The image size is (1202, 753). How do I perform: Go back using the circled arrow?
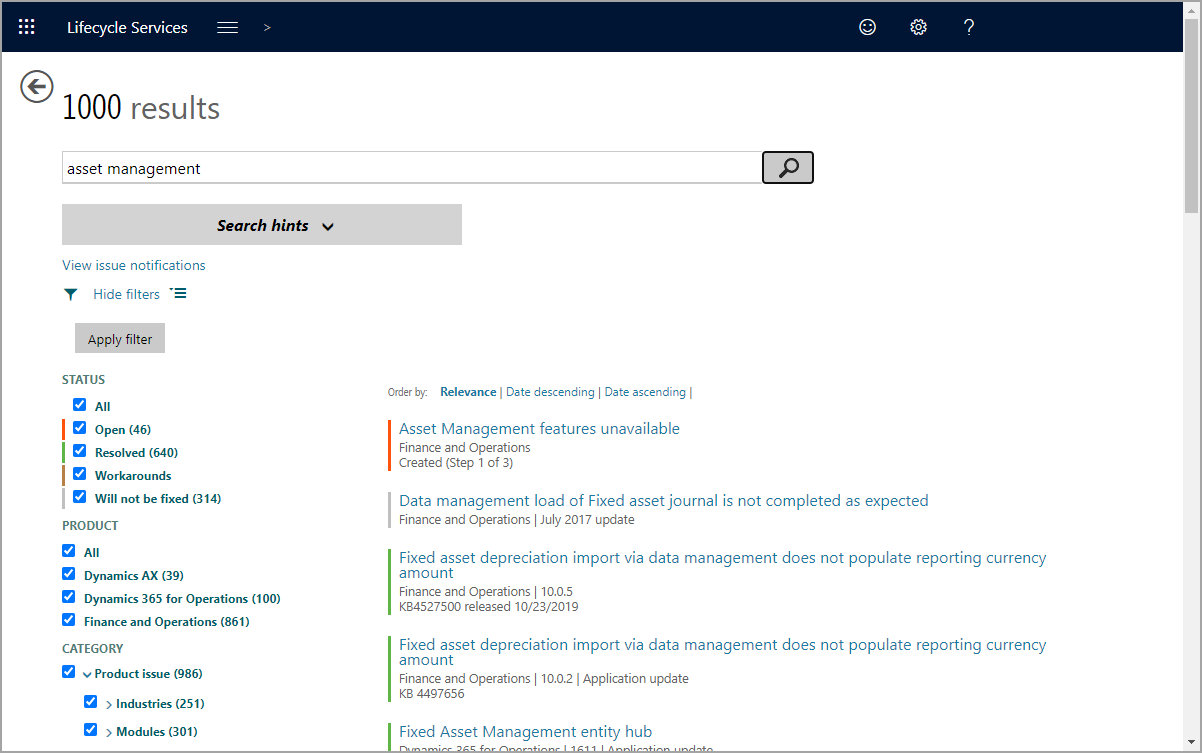pyautogui.click(x=36, y=87)
